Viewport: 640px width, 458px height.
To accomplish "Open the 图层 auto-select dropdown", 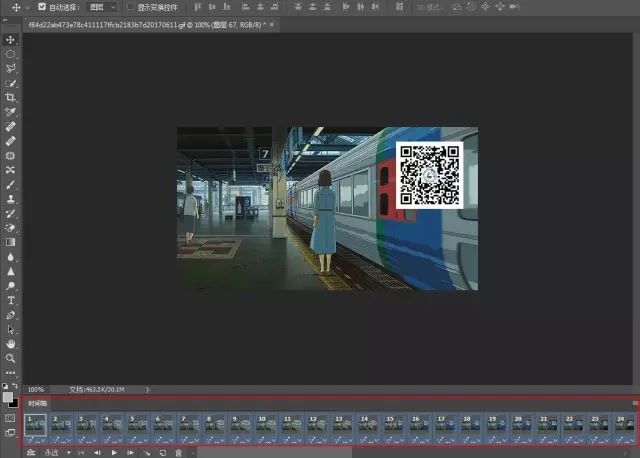I will pyautogui.click(x=102, y=6).
